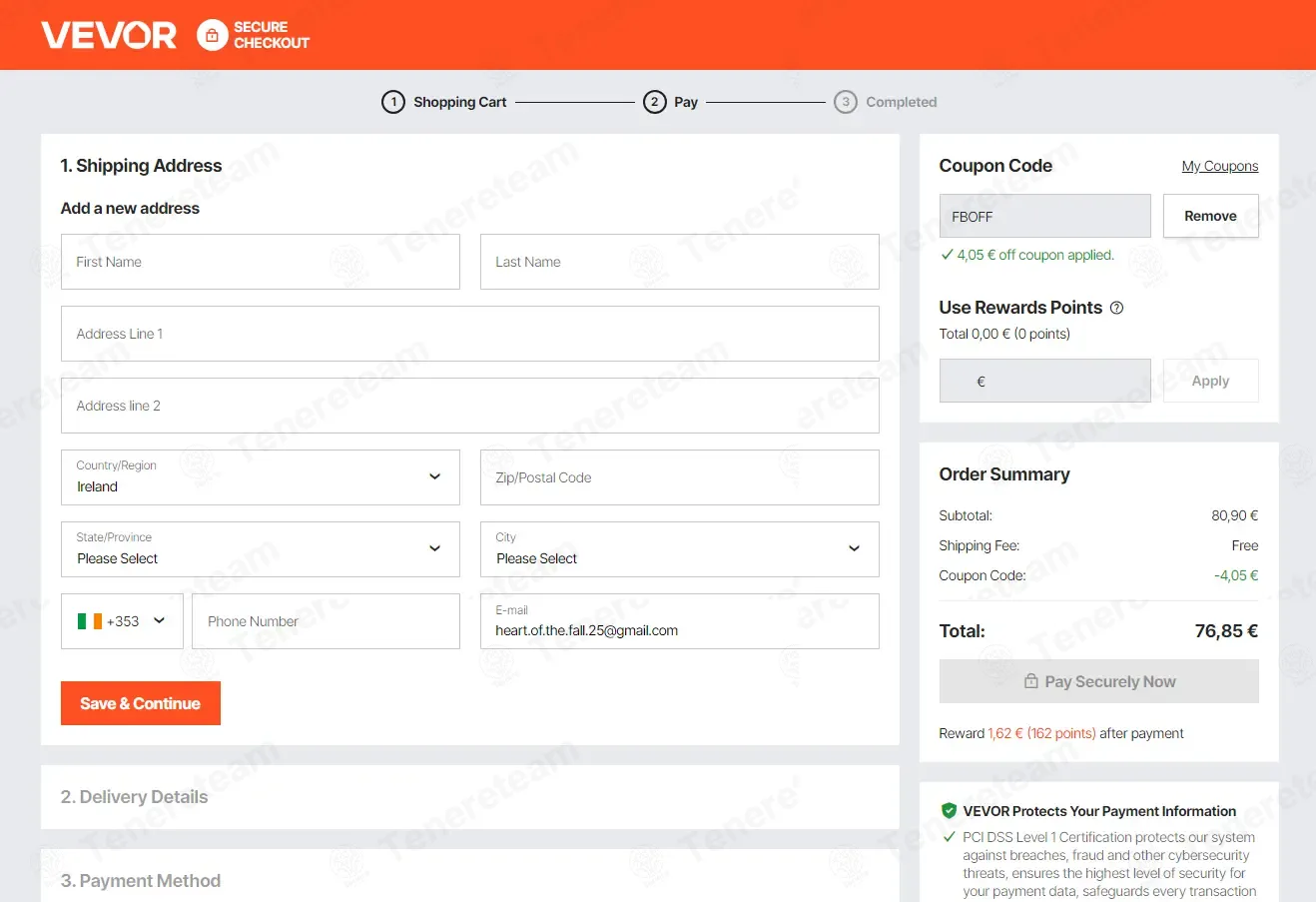Click the rewards points euro input
Viewport: 1316px width, 902px height.
tap(1045, 381)
